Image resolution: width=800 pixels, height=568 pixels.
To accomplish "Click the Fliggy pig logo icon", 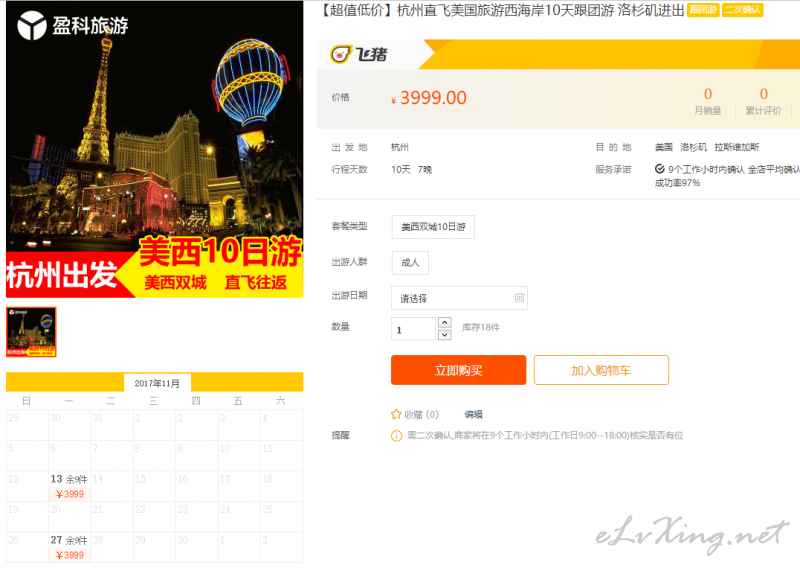I will 341,54.
